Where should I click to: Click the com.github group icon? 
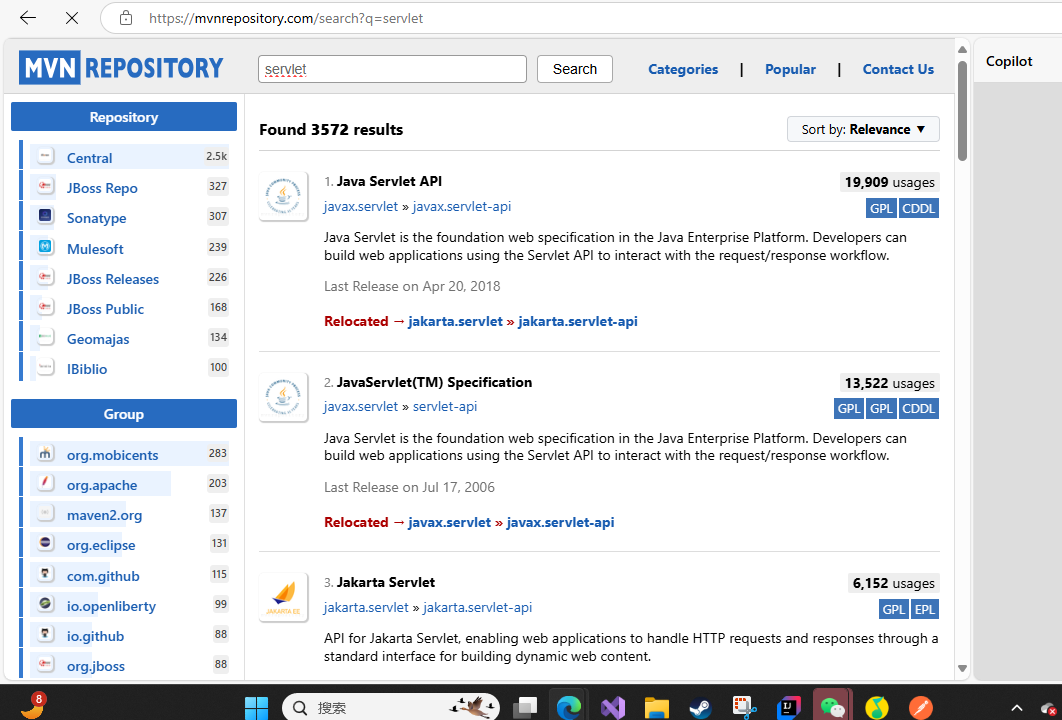pyautogui.click(x=45, y=574)
